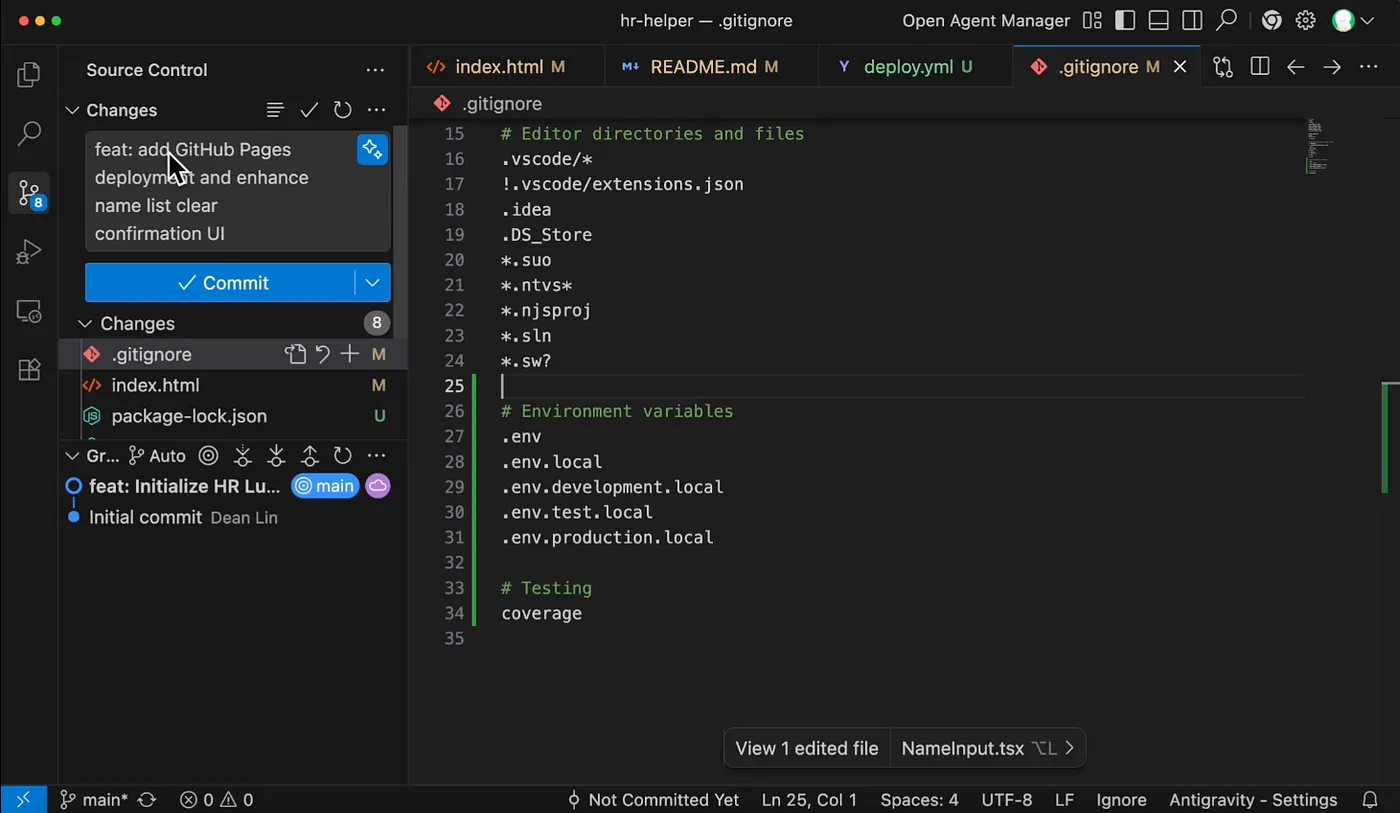Stage changes for .gitignore with plus icon
The height and width of the screenshot is (813, 1400).
349,354
